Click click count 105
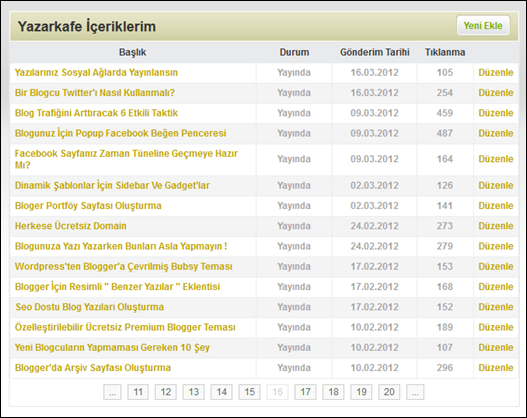 click(445, 73)
